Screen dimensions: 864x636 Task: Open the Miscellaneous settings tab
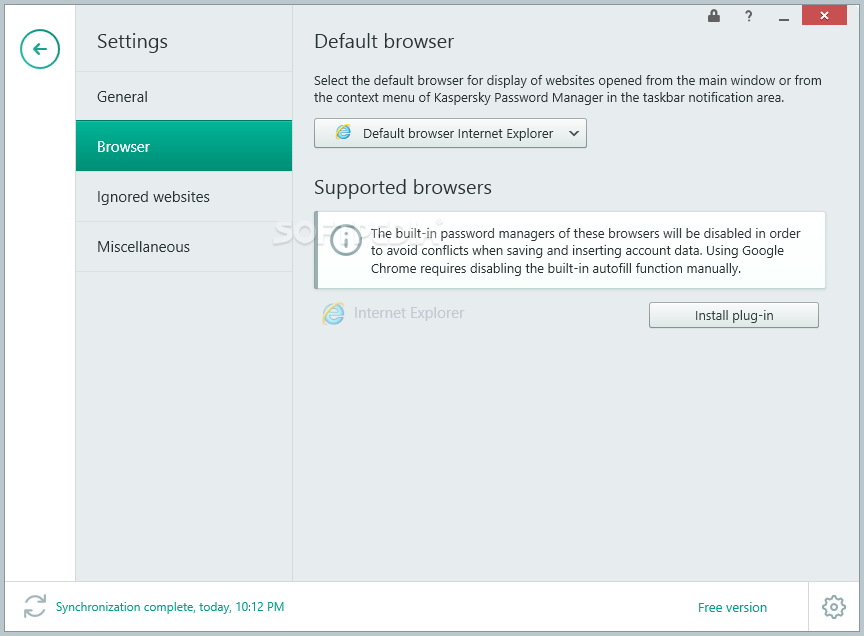pos(183,246)
